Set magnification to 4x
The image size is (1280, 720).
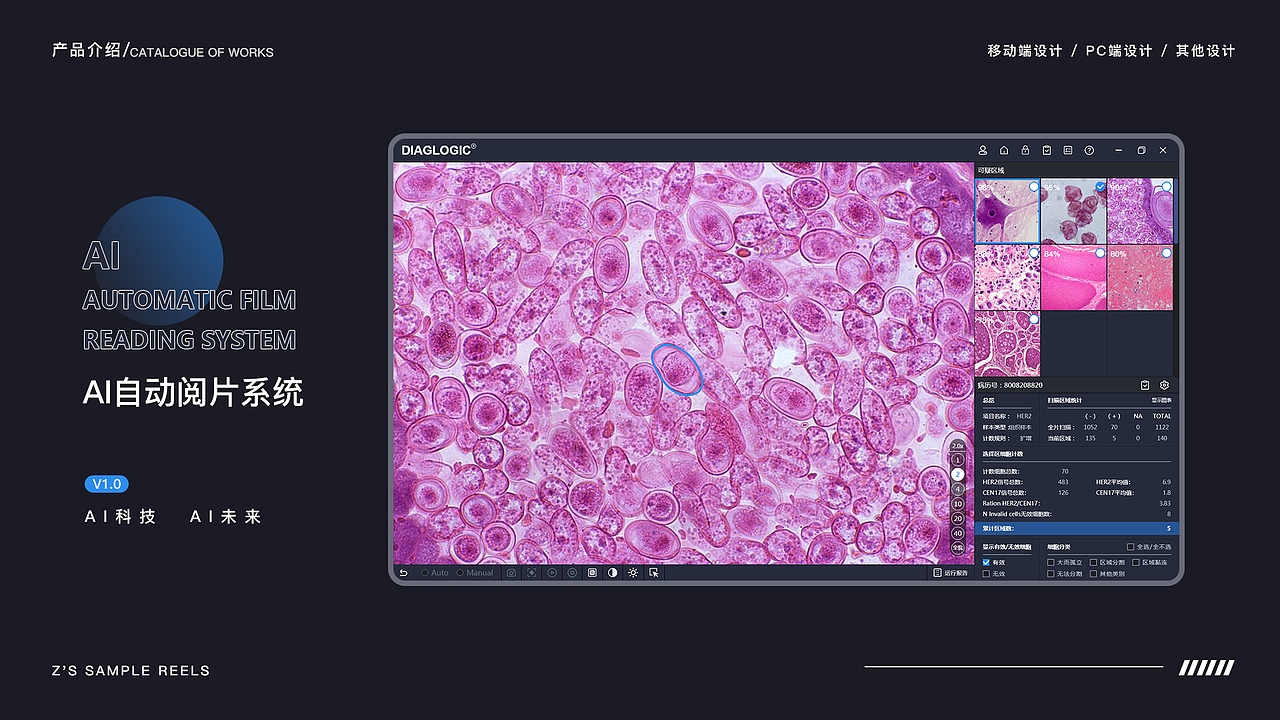click(958, 489)
